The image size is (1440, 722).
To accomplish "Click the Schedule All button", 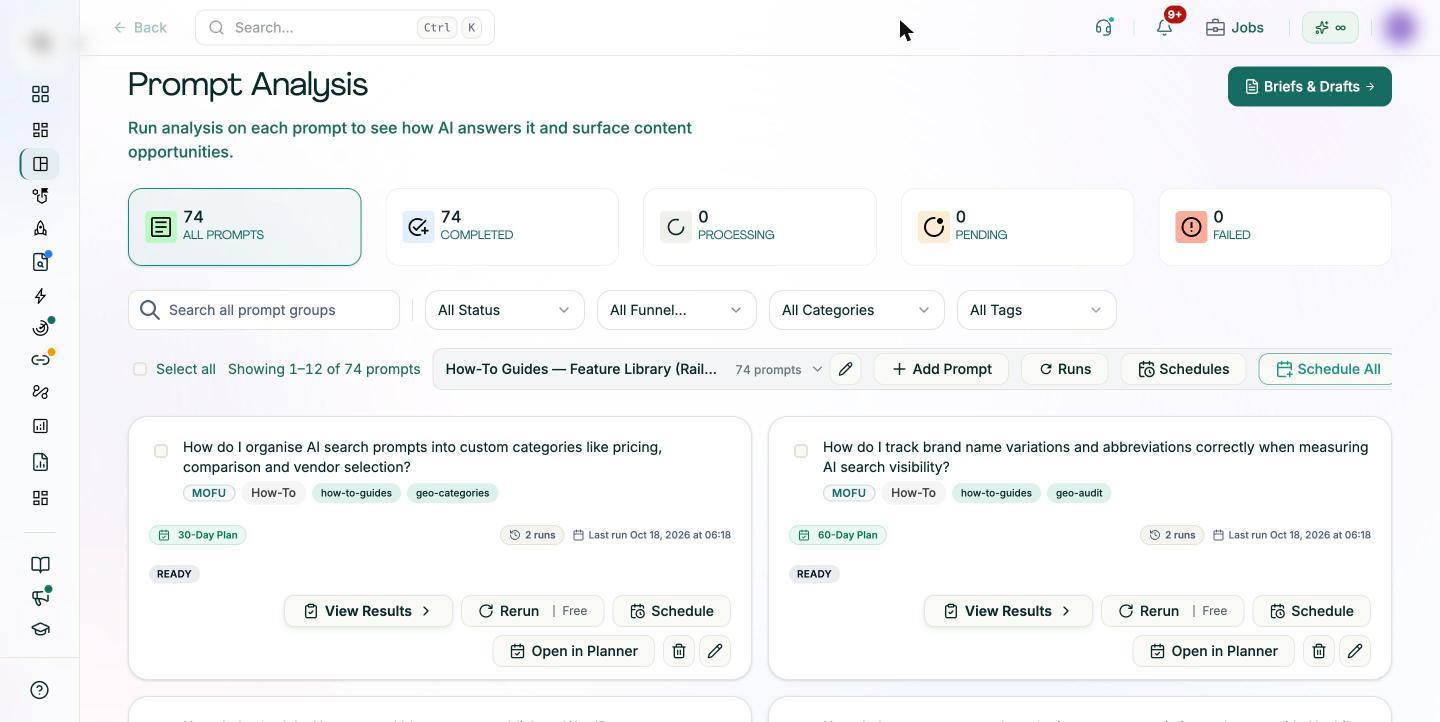I will [x=1326, y=369].
